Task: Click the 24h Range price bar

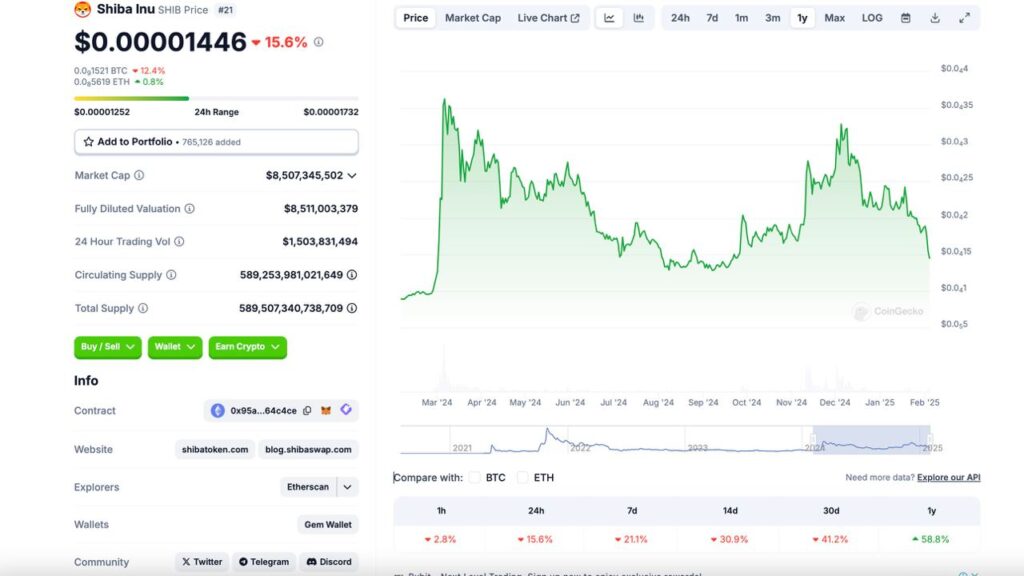Action: pos(216,99)
